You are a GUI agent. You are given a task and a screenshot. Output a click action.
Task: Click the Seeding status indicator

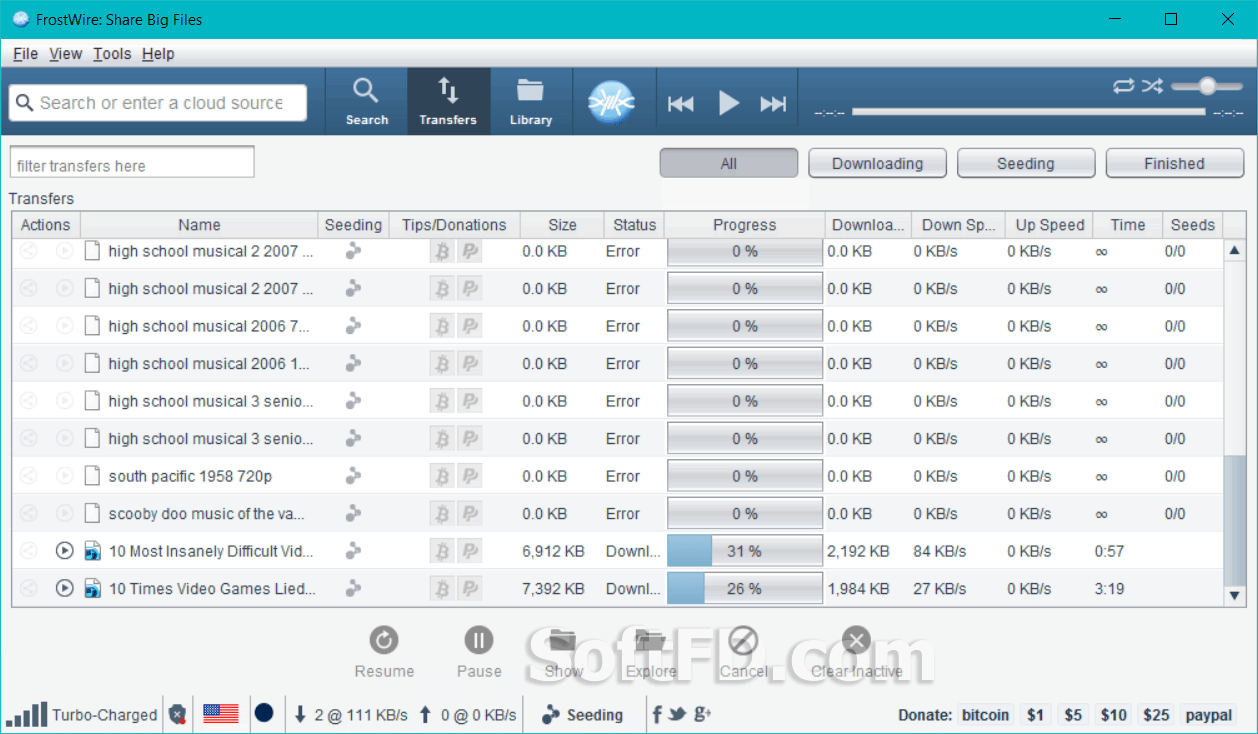pos(582,714)
